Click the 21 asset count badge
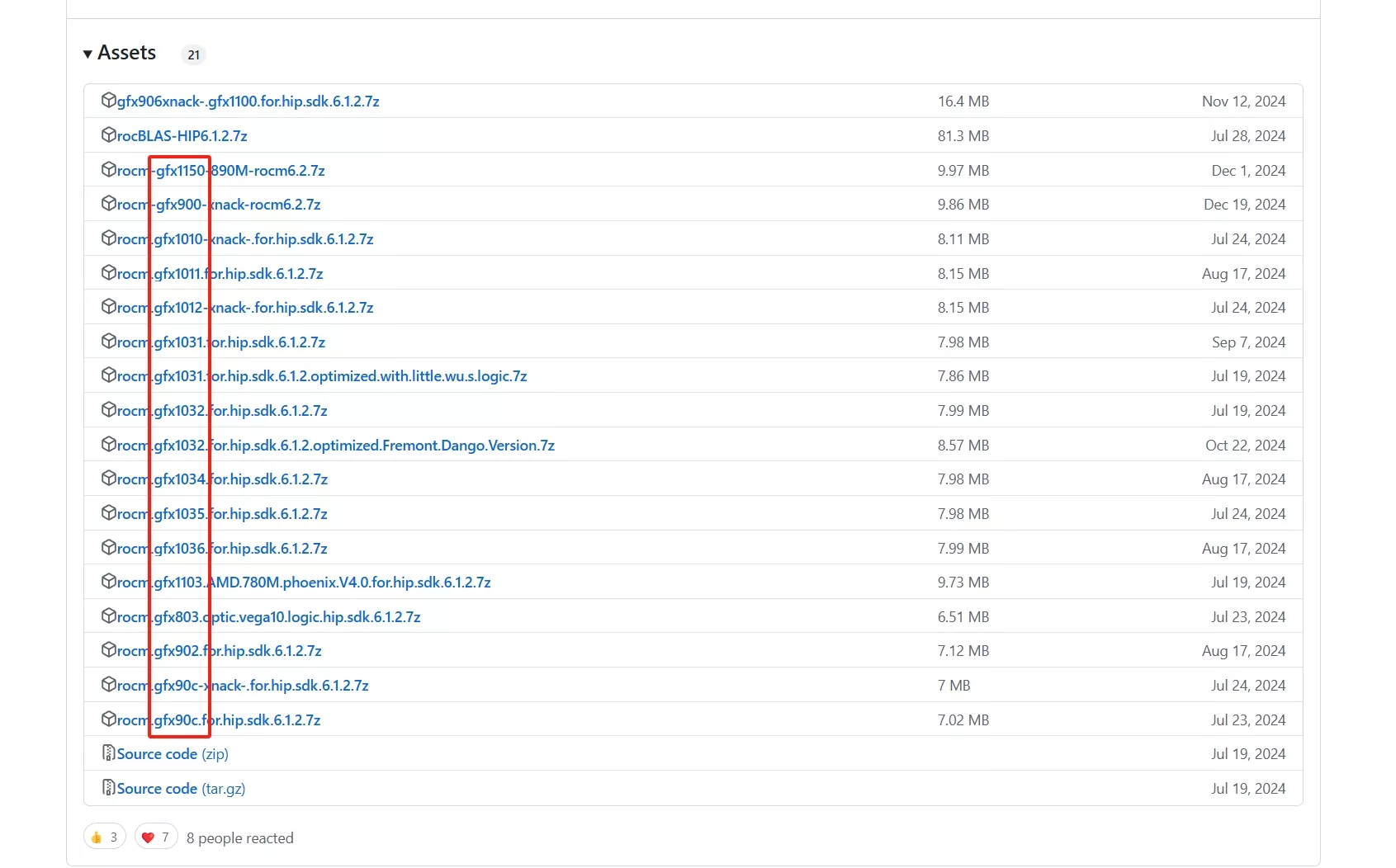 click(x=193, y=54)
